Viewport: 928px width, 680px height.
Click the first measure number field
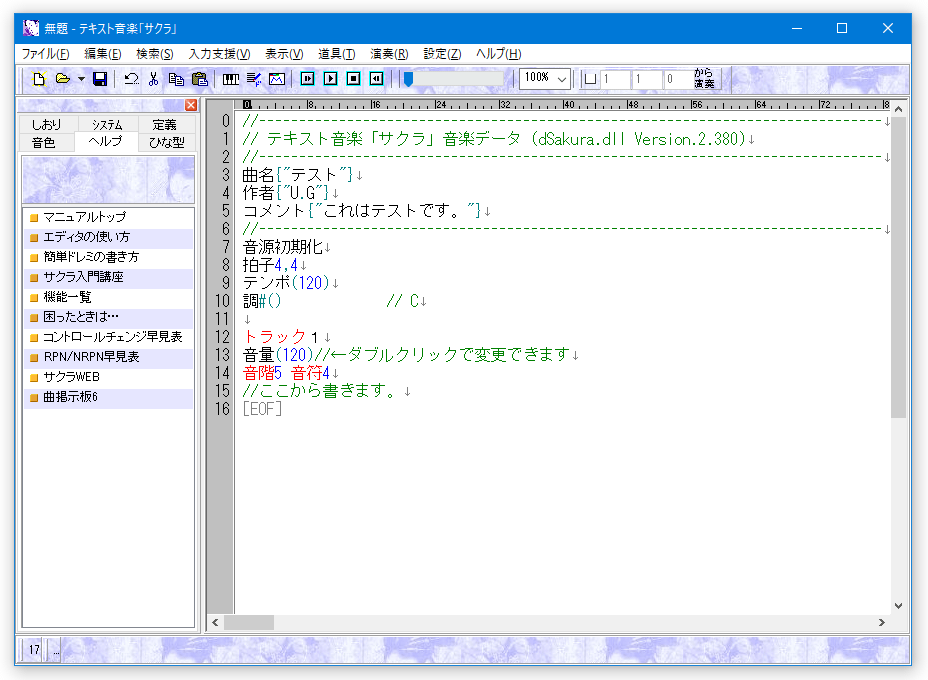(614, 79)
